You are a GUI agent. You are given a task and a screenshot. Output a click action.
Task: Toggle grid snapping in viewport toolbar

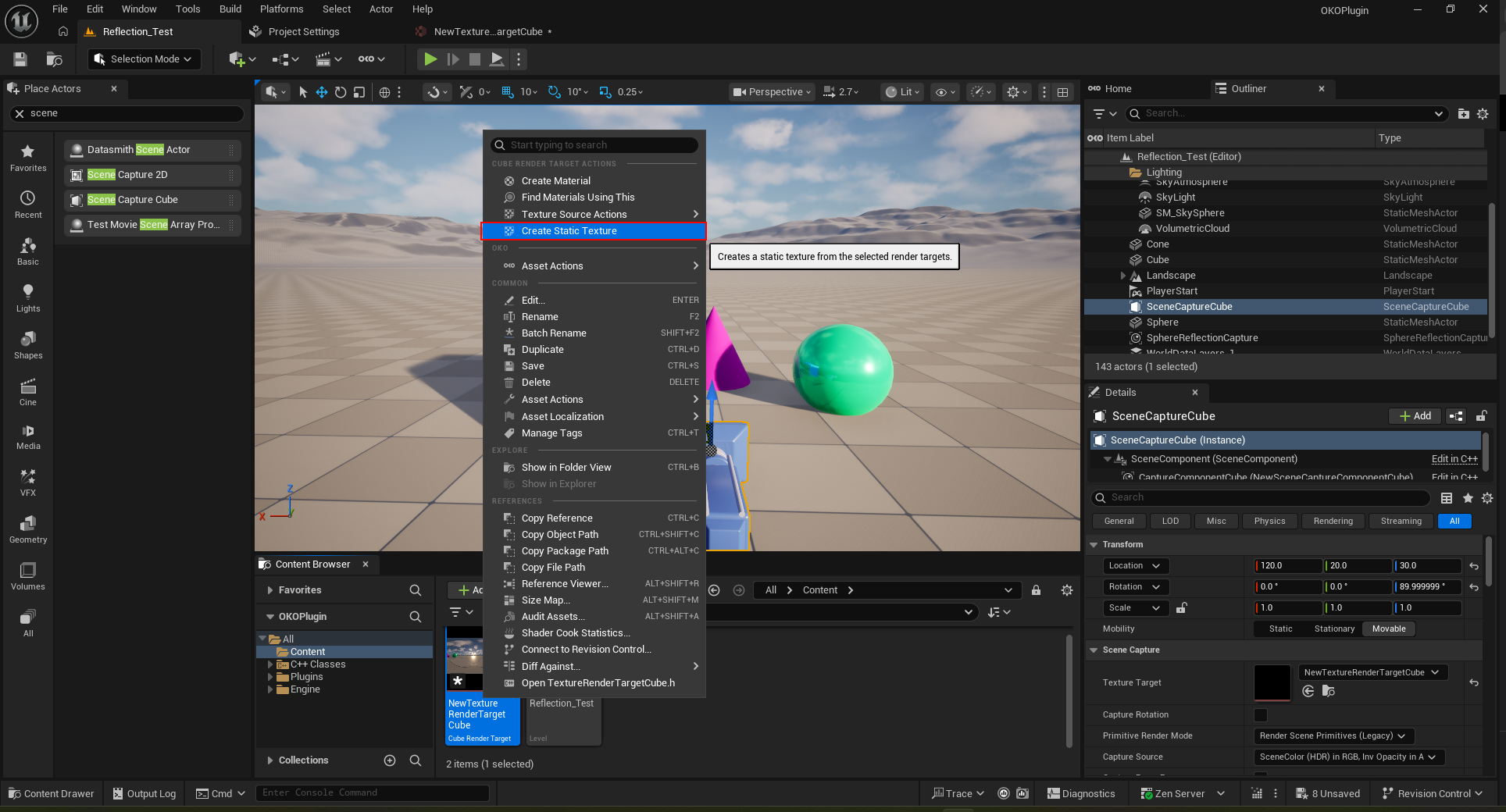508,92
